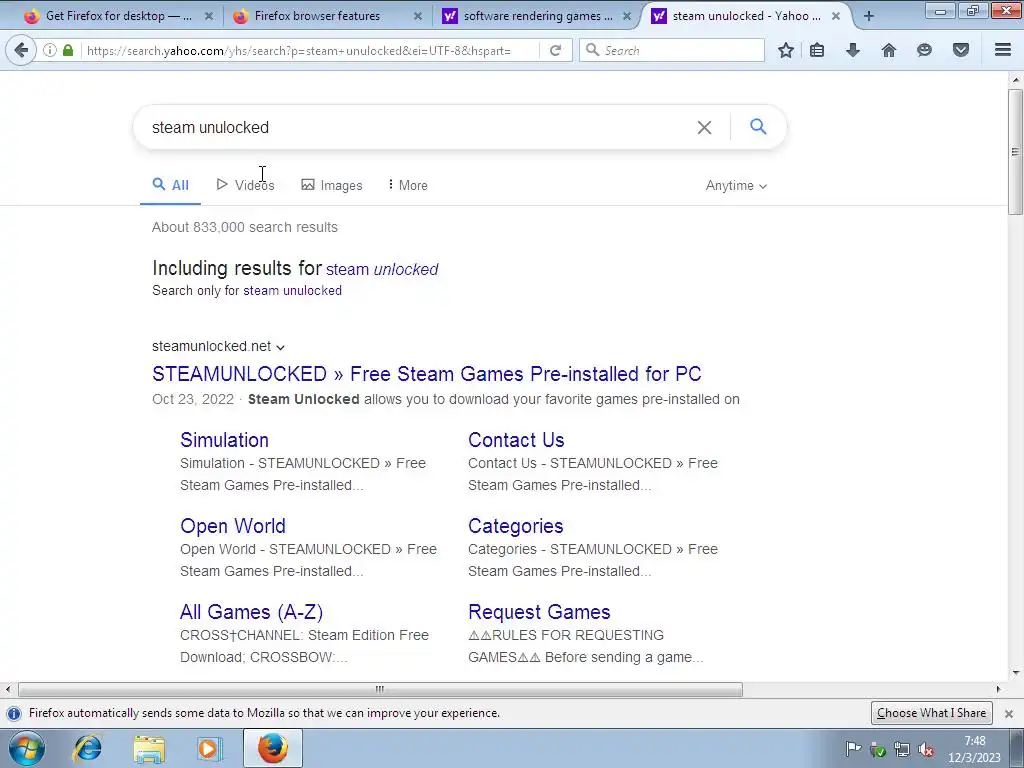
Task: Open Windows Media Player from taskbar
Action: [210, 748]
